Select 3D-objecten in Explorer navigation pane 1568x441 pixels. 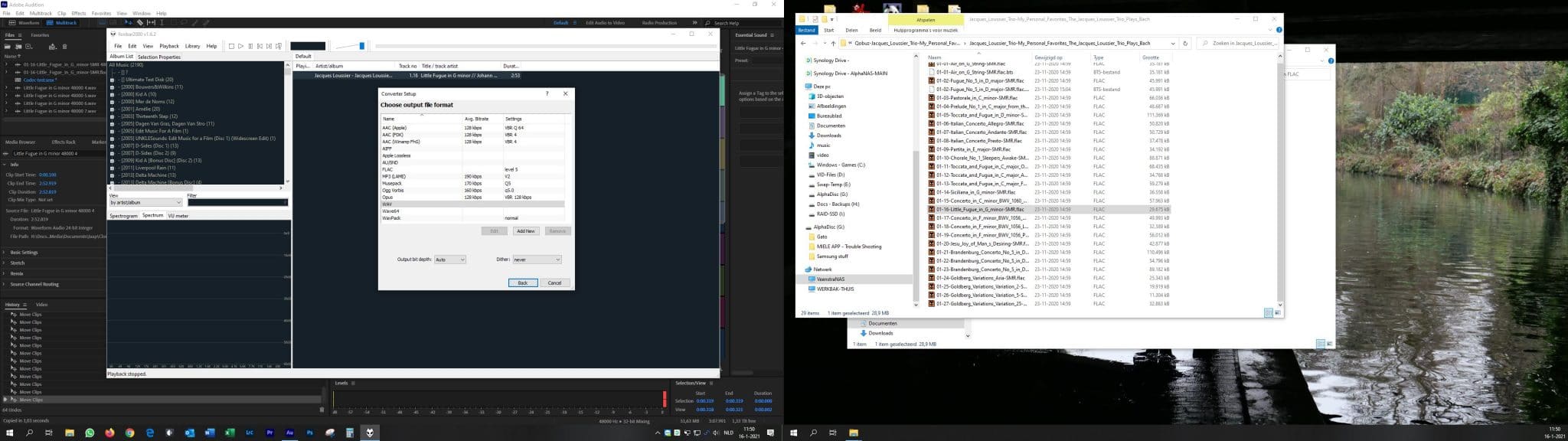[830, 96]
